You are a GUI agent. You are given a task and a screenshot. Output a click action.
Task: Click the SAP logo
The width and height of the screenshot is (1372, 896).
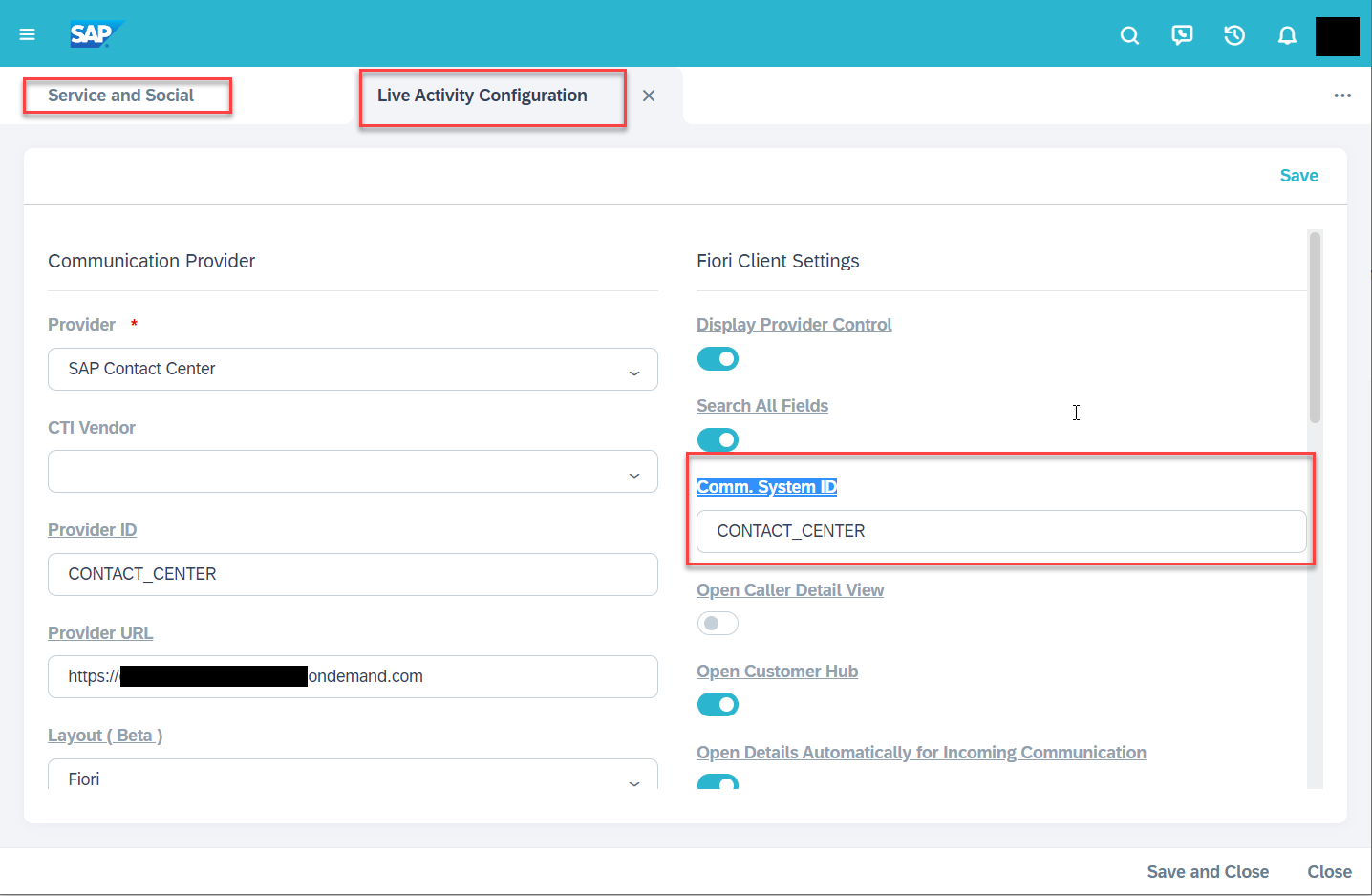96,34
